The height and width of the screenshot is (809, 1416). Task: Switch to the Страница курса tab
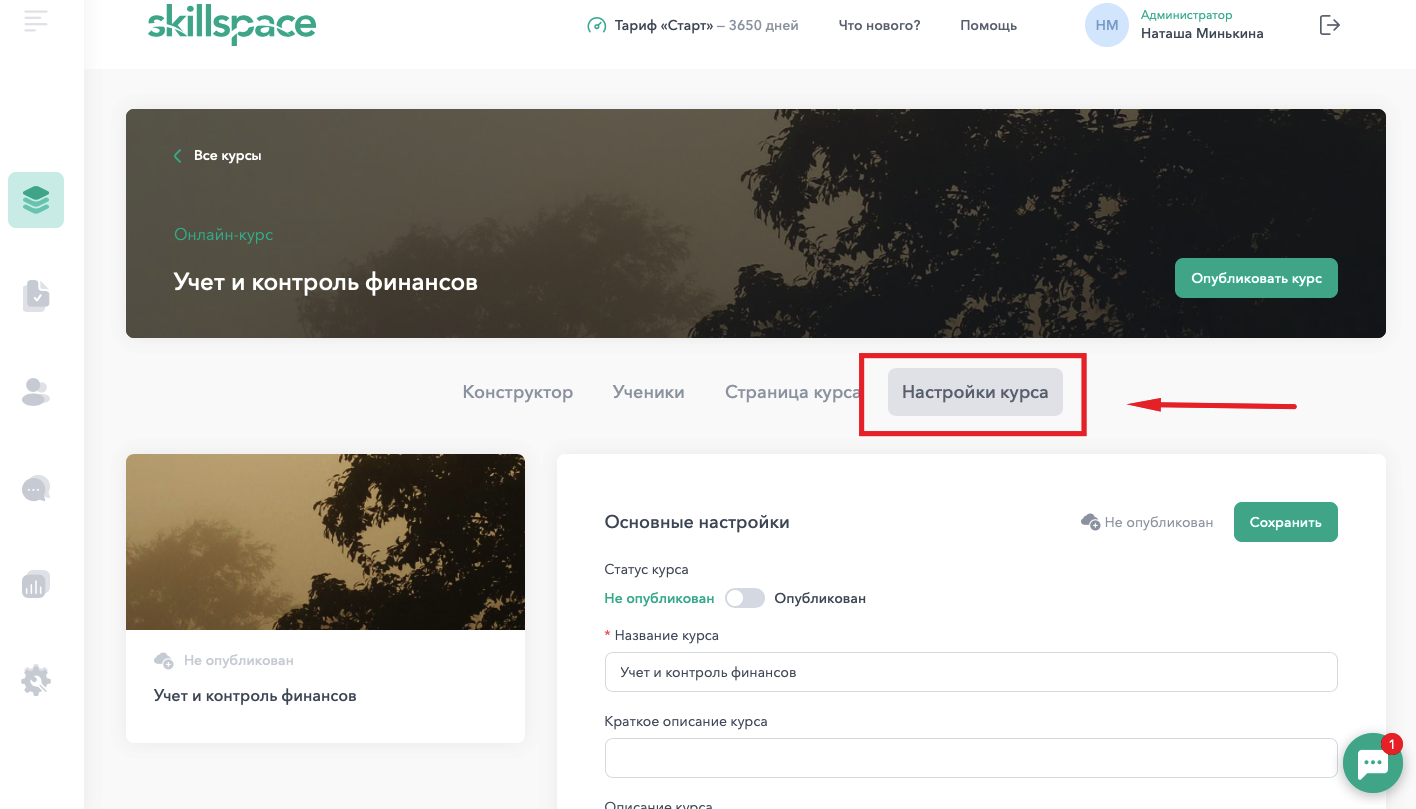tap(793, 392)
